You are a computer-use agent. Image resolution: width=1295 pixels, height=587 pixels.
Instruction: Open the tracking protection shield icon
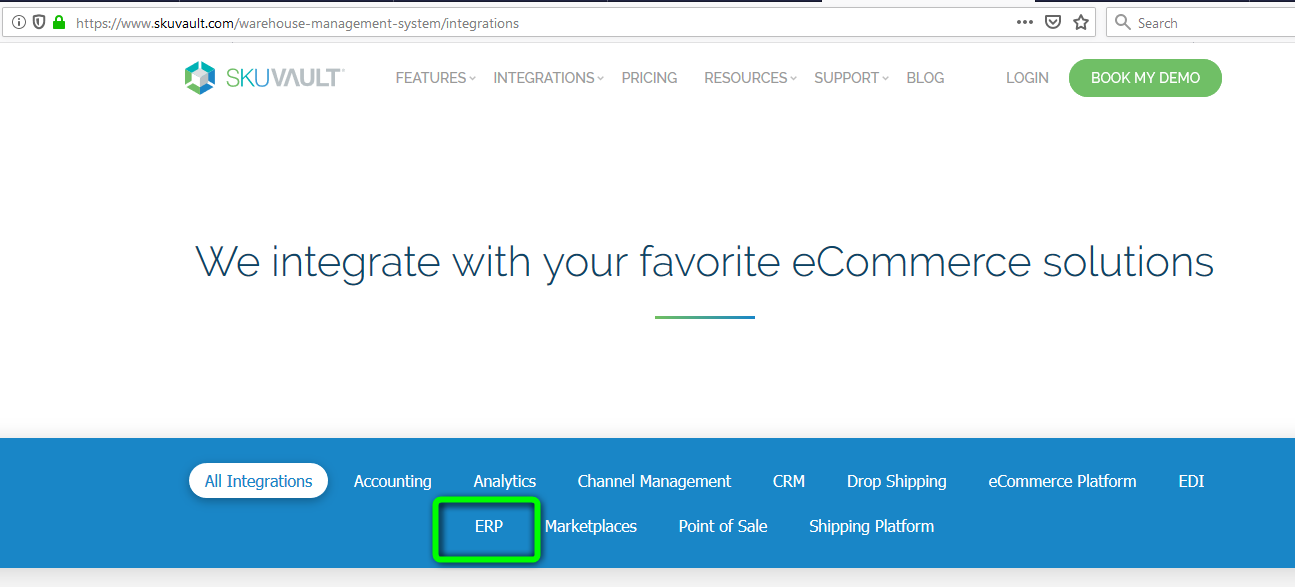(39, 22)
